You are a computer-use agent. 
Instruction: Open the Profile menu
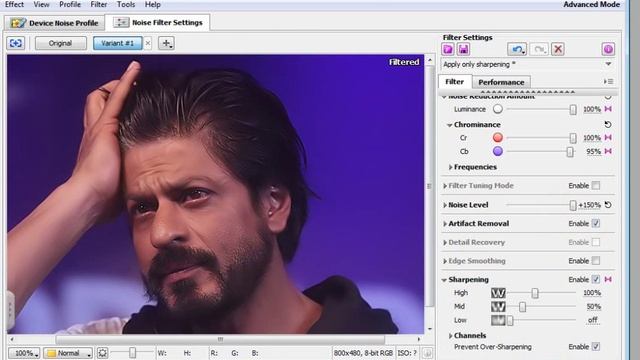pos(70,4)
